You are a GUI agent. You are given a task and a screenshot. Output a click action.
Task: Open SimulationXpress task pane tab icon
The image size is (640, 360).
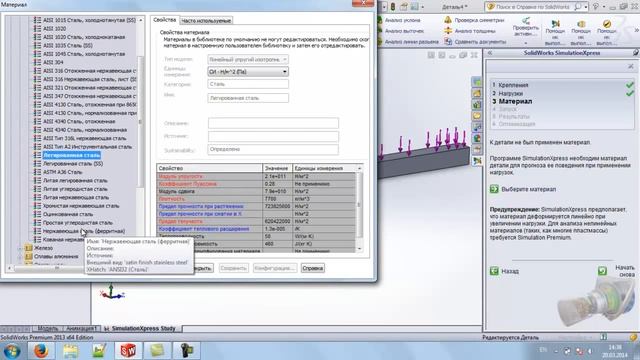click(x=477, y=161)
